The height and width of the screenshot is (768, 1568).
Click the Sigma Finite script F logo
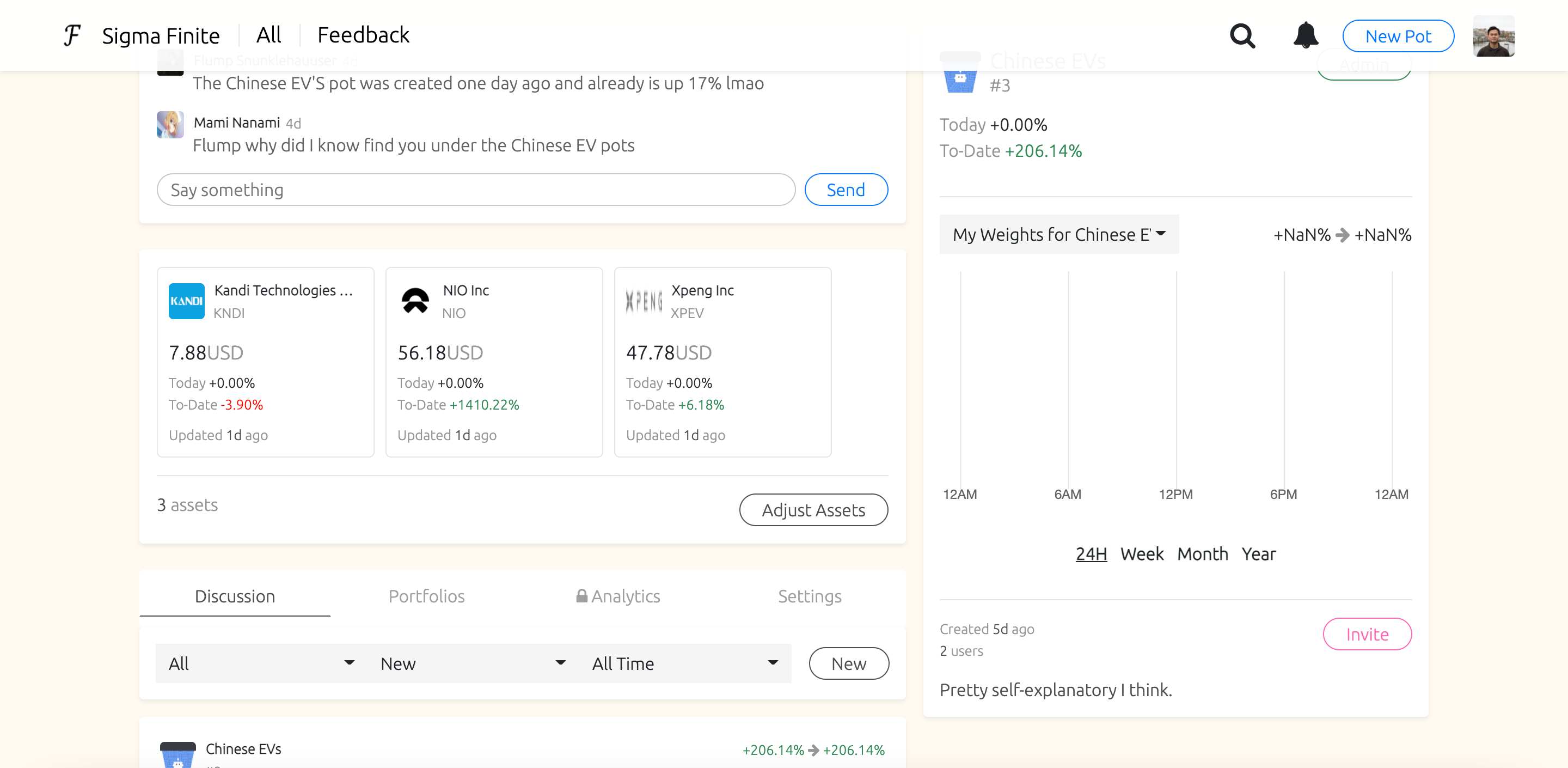coord(72,35)
